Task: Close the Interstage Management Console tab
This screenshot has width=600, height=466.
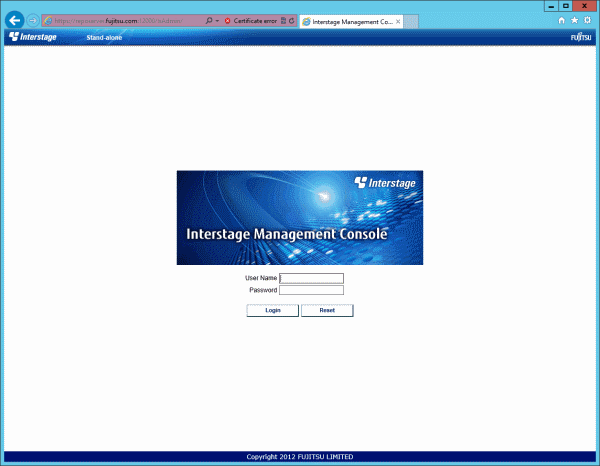Action: pyautogui.click(x=398, y=22)
